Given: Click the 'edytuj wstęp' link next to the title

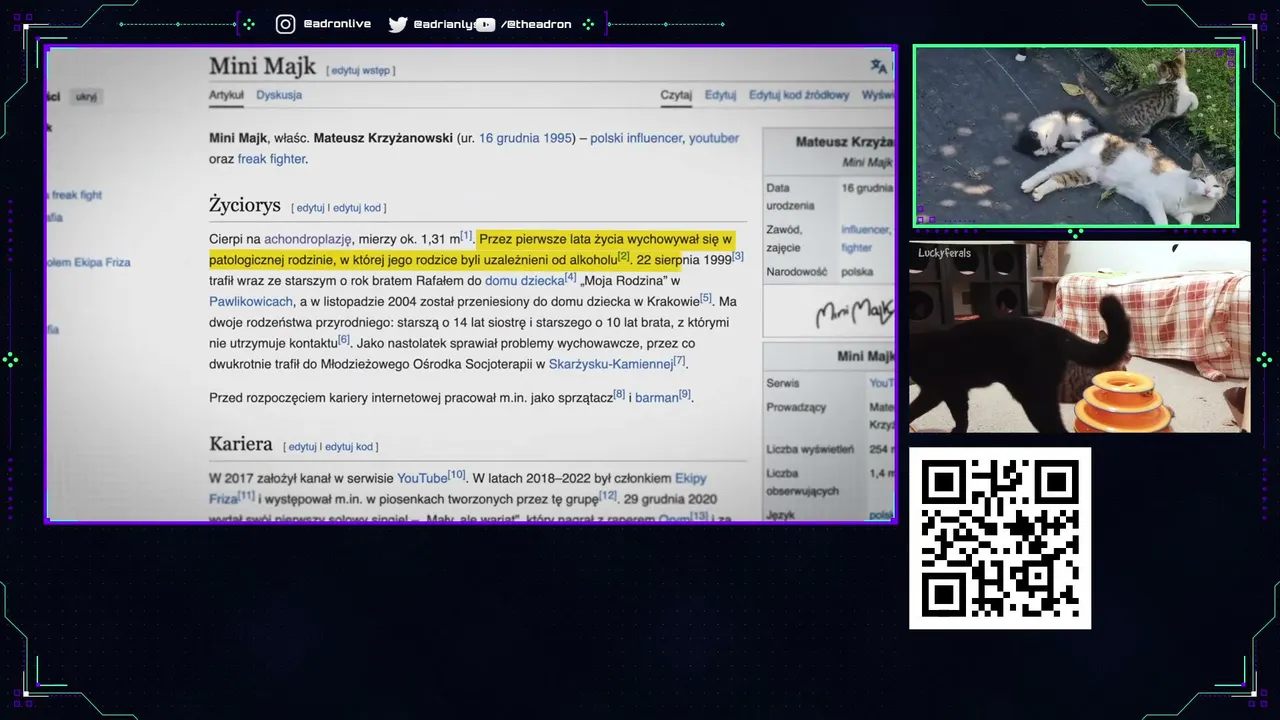Looking at the screenshot, I should tap(361, 71).
